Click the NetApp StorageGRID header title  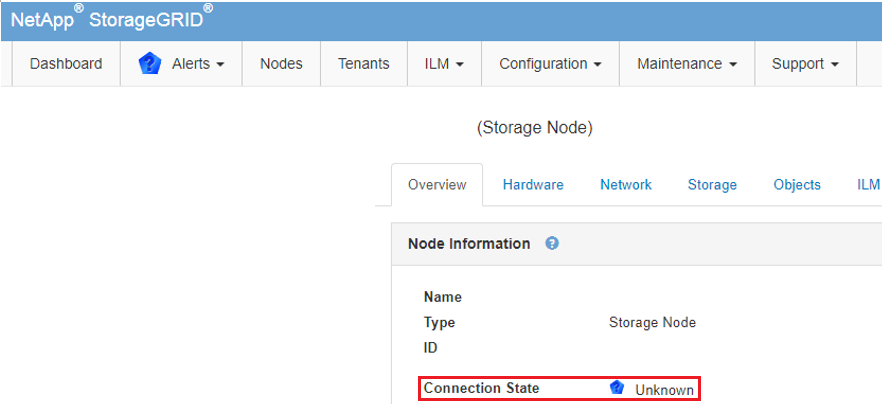(x=112, y=20)
